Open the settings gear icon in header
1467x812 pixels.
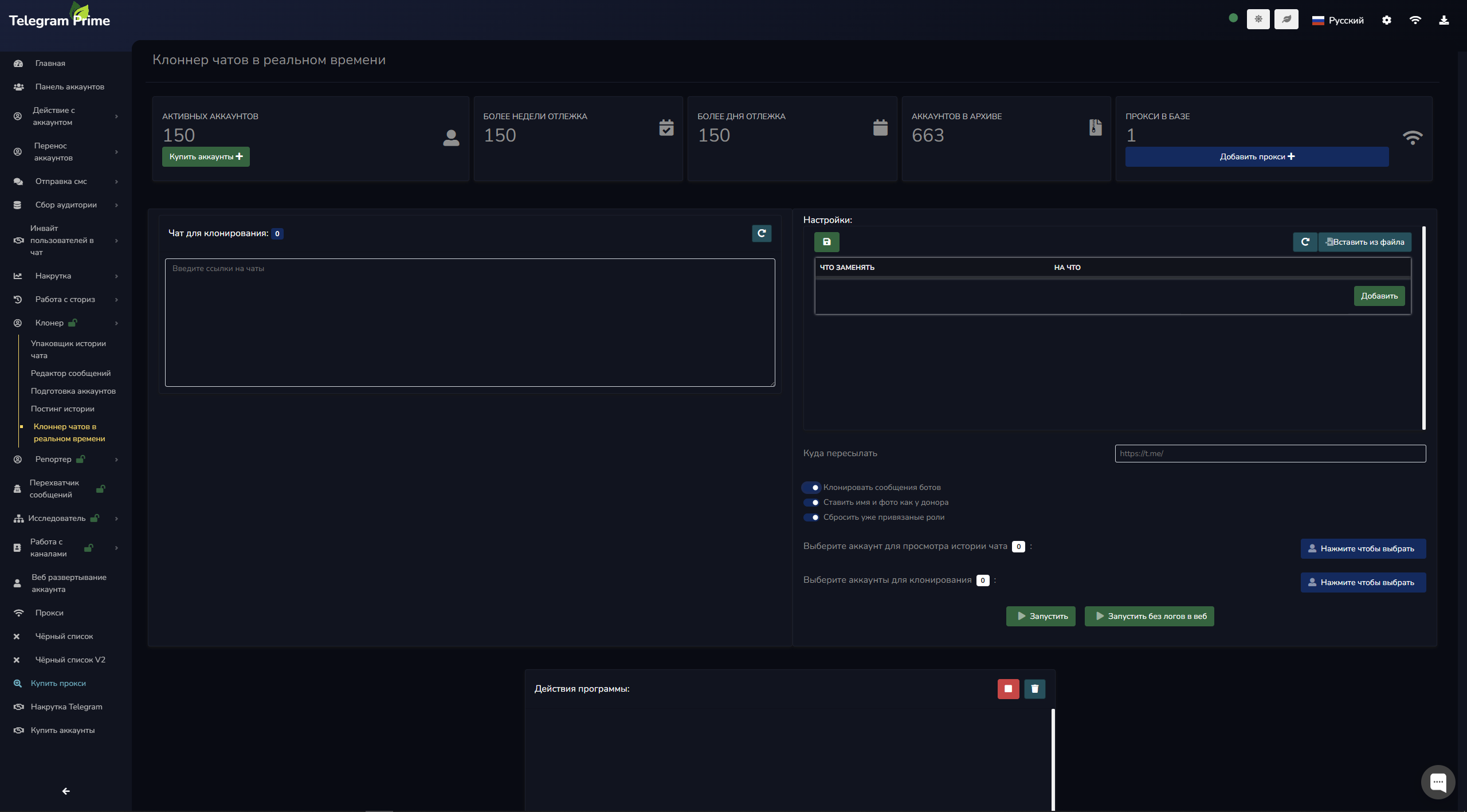tap(1386, 20)
